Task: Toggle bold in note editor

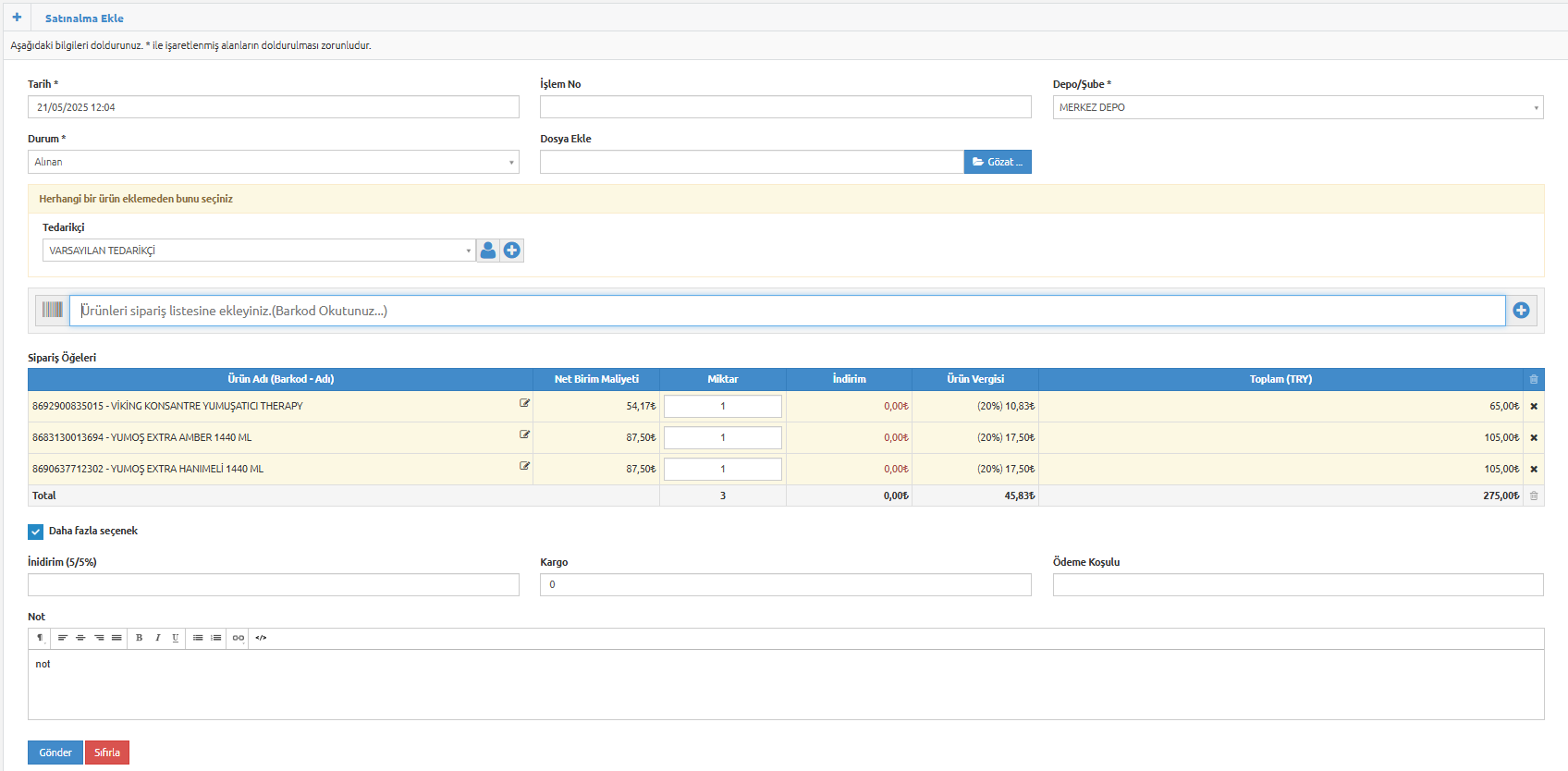Action: tap(140, 638)
